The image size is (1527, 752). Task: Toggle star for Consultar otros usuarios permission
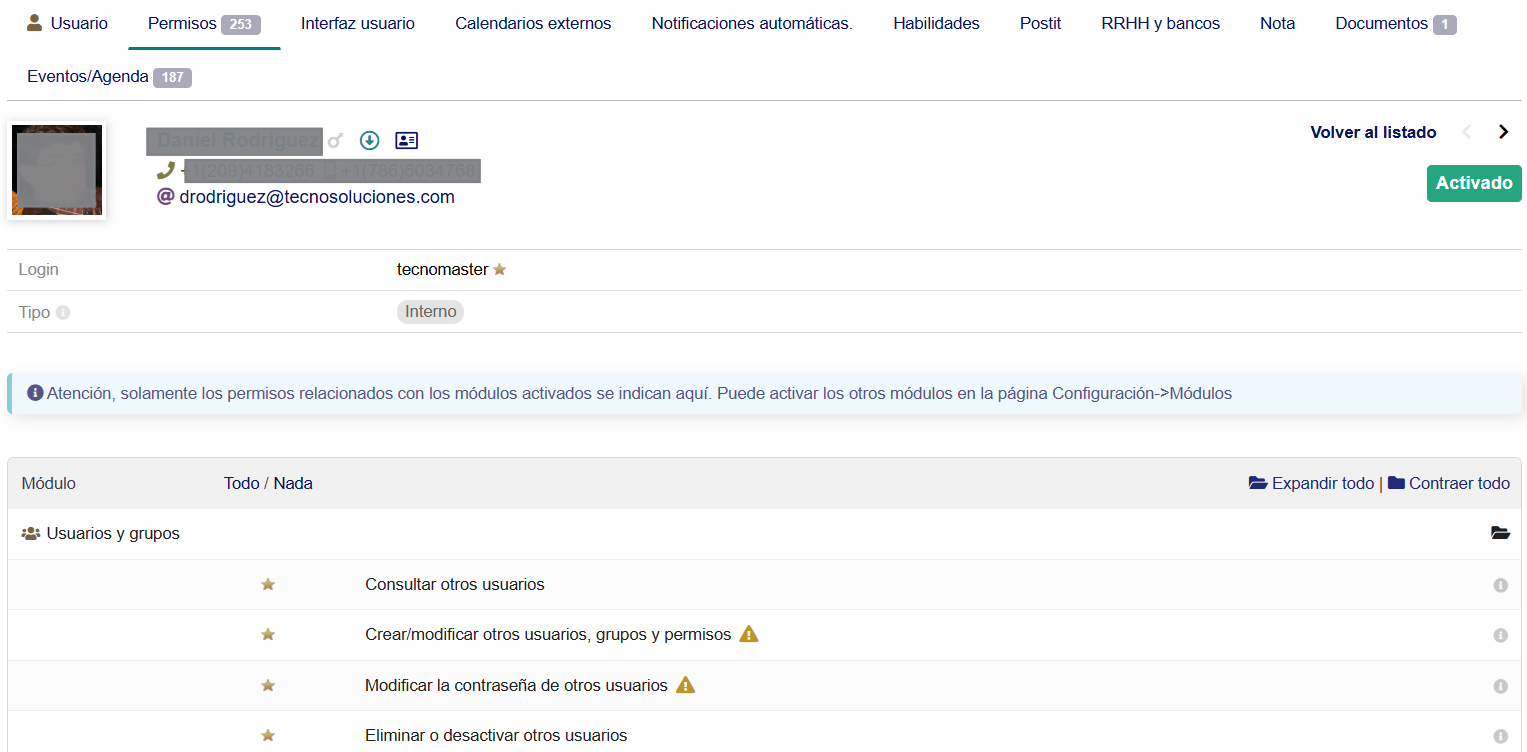coord(268,585)
